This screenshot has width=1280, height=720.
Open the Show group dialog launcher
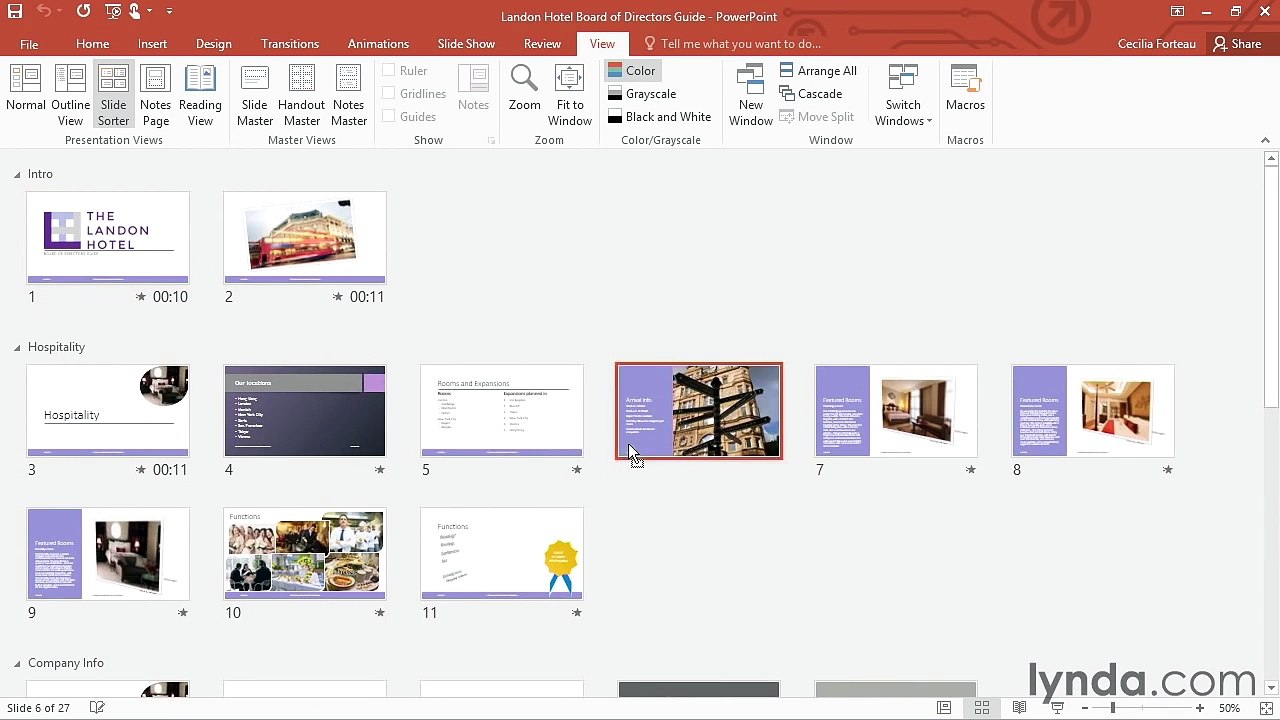(491, 141)
